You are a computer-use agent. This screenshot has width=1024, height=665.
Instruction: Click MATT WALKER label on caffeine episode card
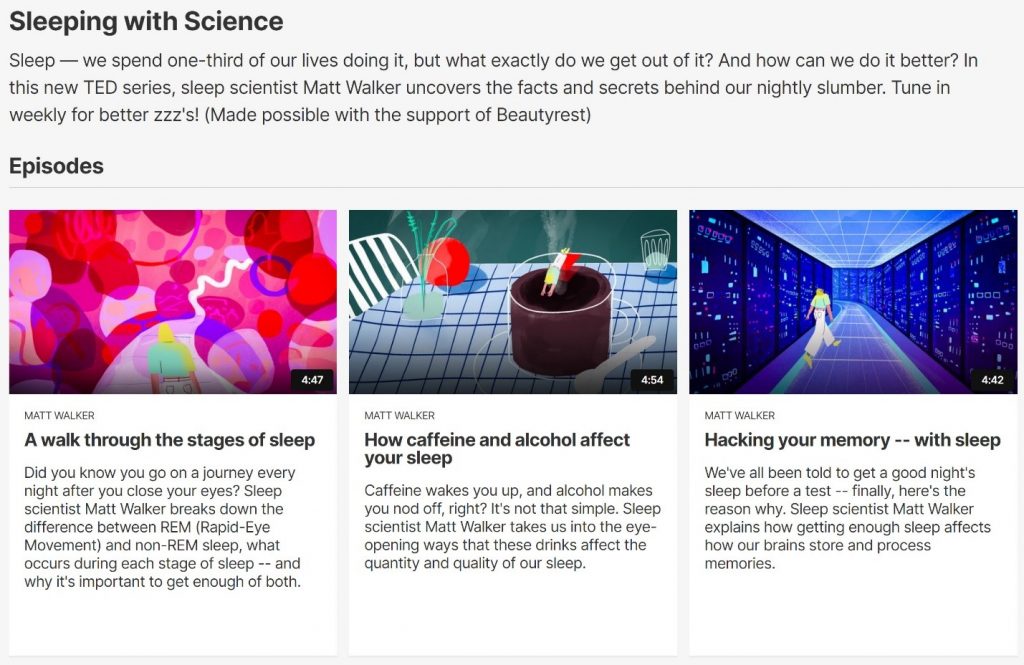(400, 415)
